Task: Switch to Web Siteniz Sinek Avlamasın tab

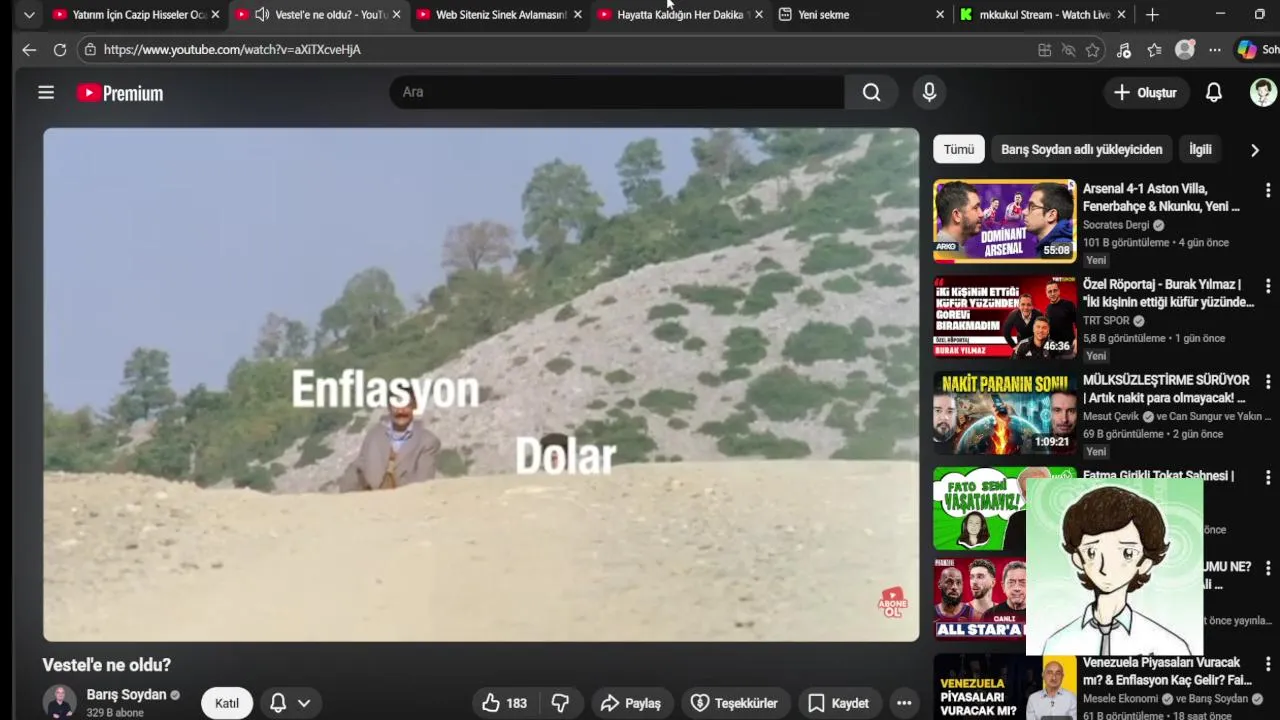Action: (x=500, y=15)
